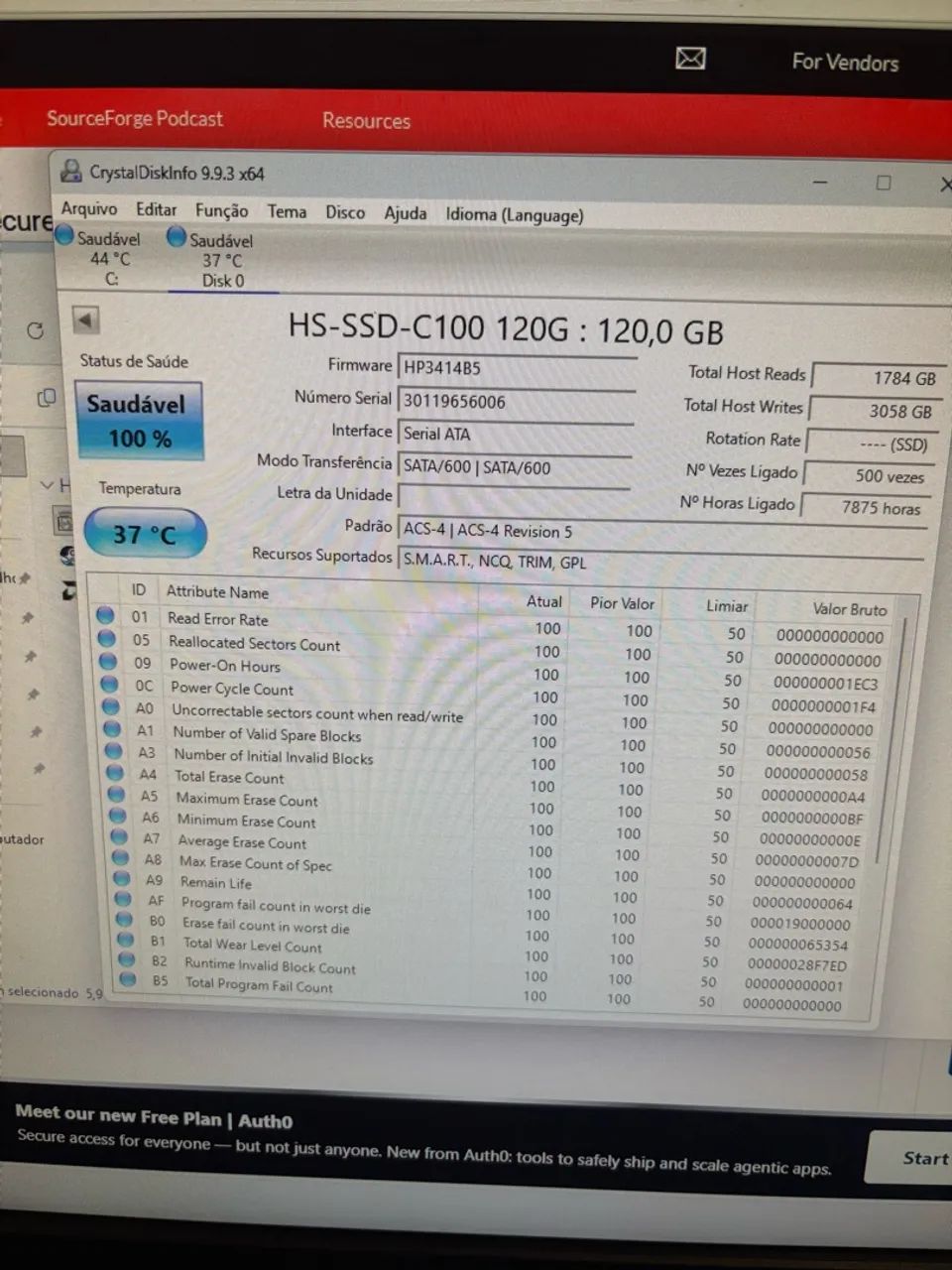Click the status circle for Power Cycle Count
The image size is (952, 1270).
point(110,684)
